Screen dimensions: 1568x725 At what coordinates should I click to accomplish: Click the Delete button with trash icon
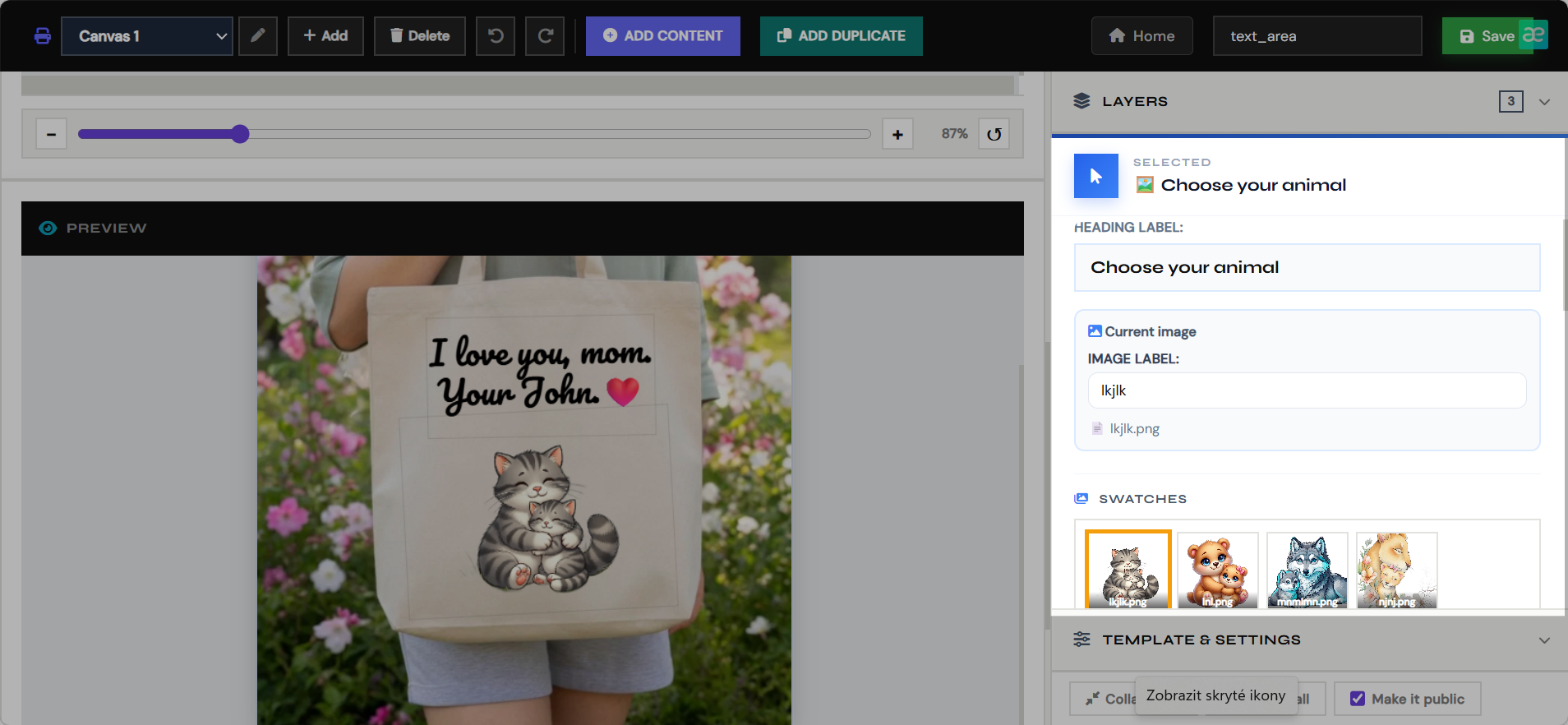420,36
